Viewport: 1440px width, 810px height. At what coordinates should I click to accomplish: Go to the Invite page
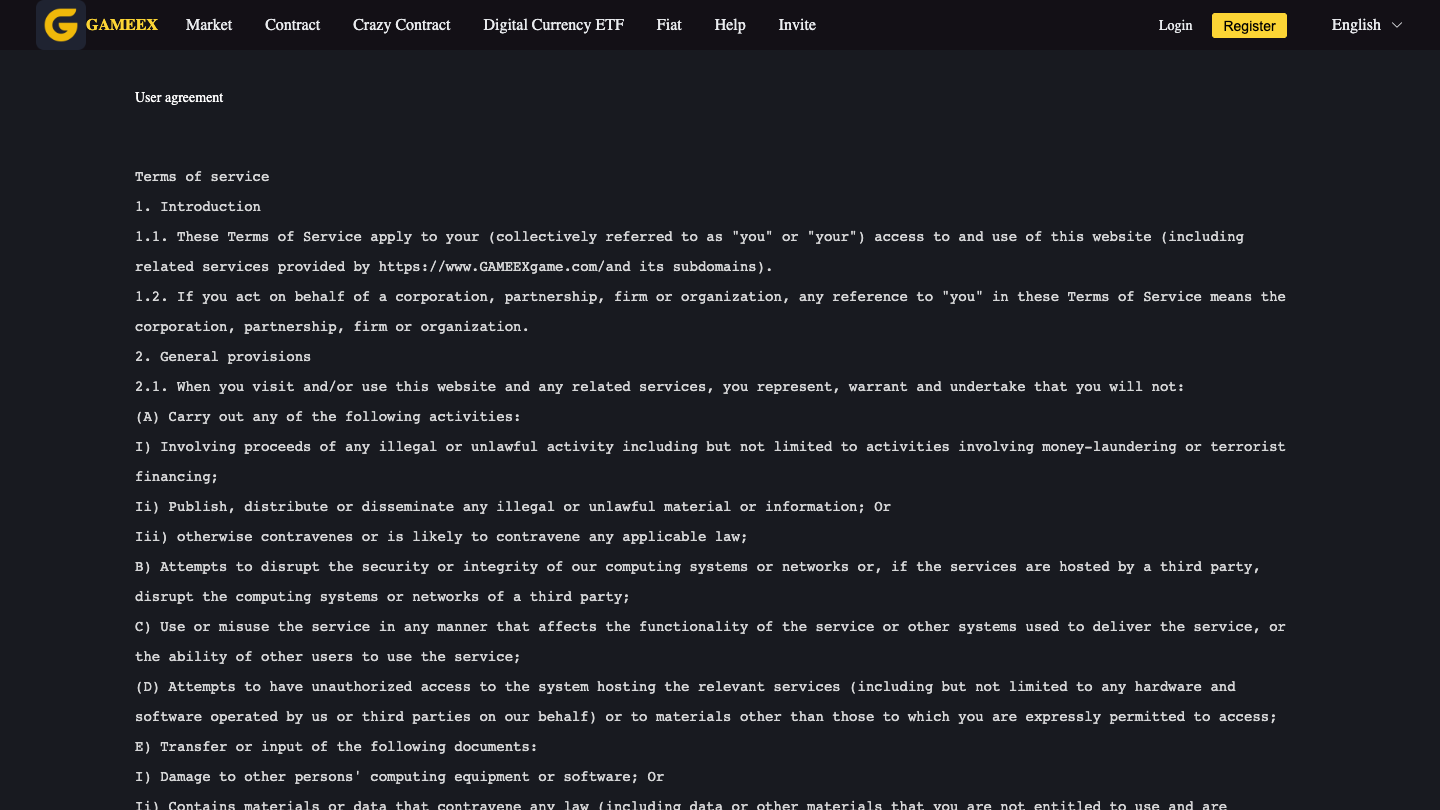pos(797,25)
